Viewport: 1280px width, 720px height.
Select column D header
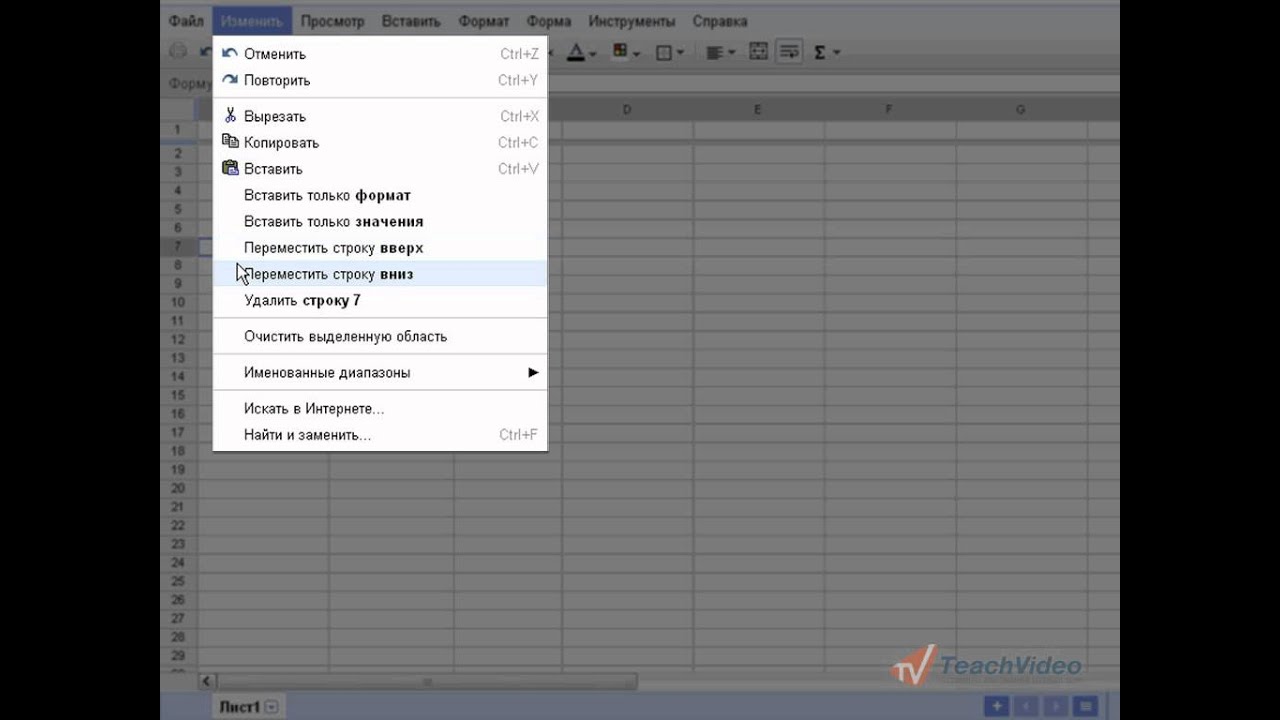click(x=627, y=109)
